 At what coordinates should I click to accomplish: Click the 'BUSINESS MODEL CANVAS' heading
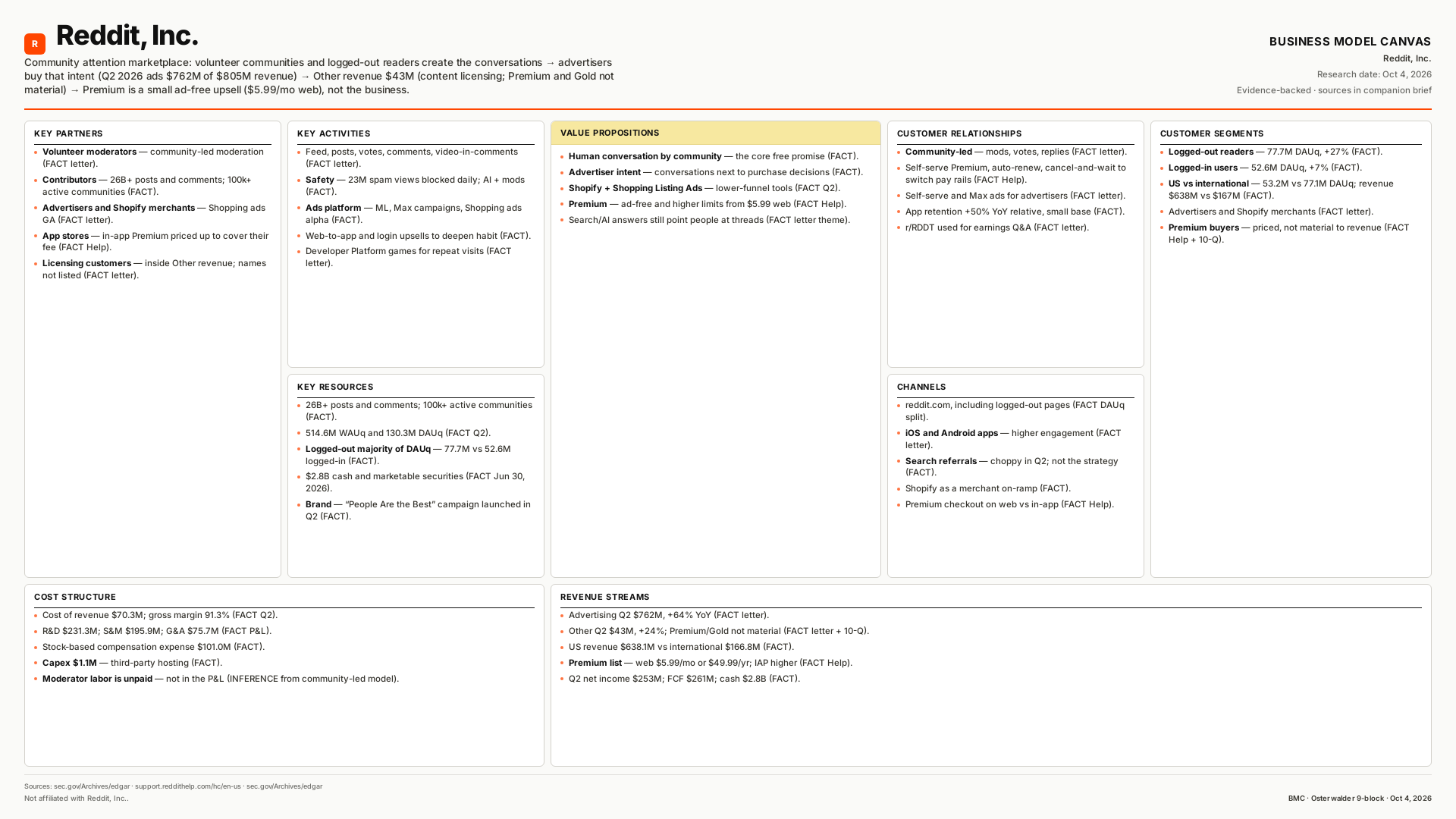pos(1350,42)
